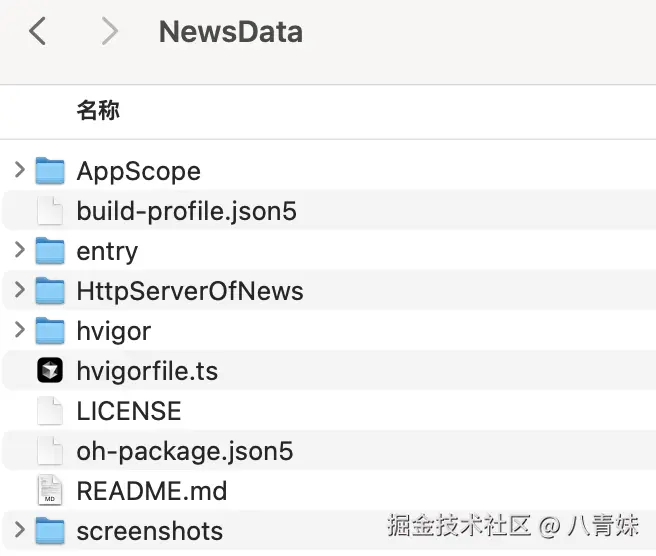The height and width of the screenshot is (556, 656).
Task: Click the screenshots folder icon
Action: click(x=50, y=531)
